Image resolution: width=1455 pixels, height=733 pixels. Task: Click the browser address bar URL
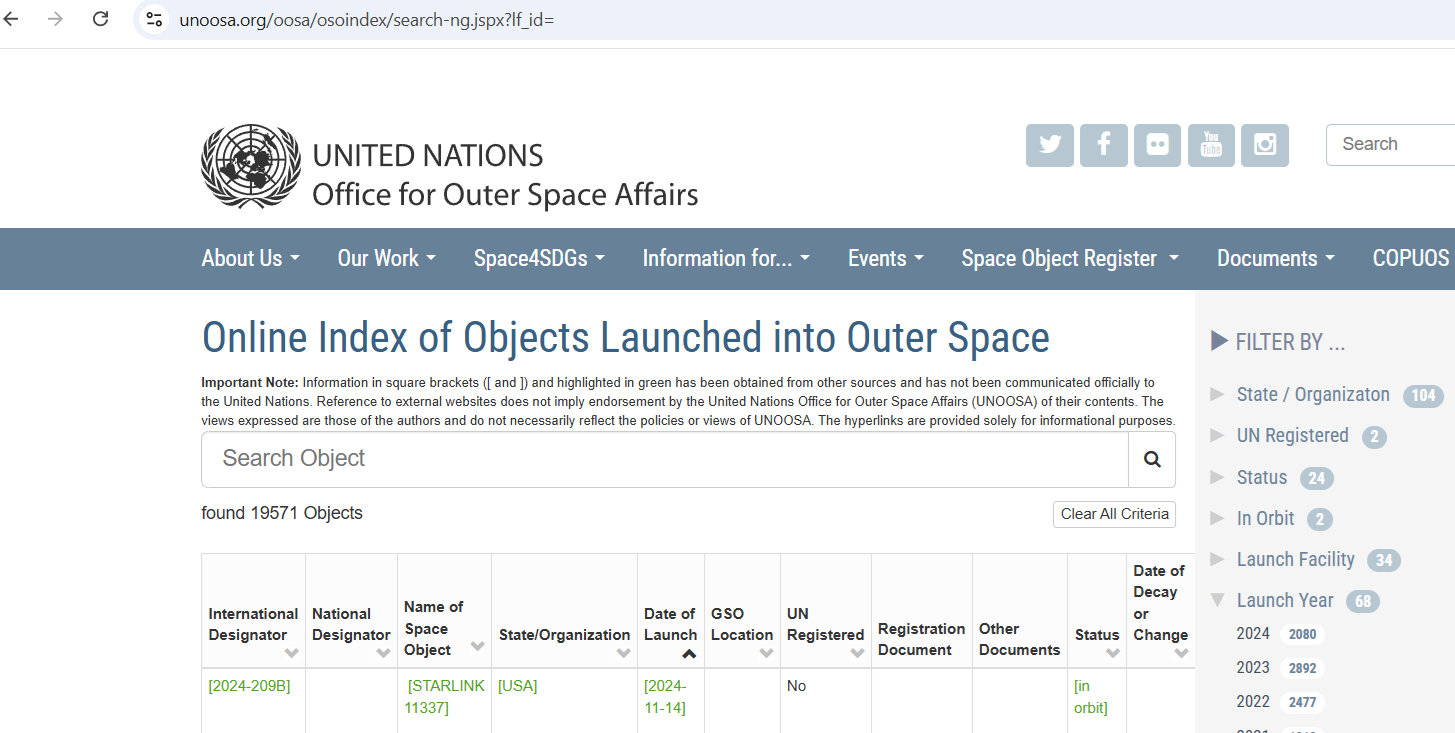pyautogui.click(x=366, y=19)
